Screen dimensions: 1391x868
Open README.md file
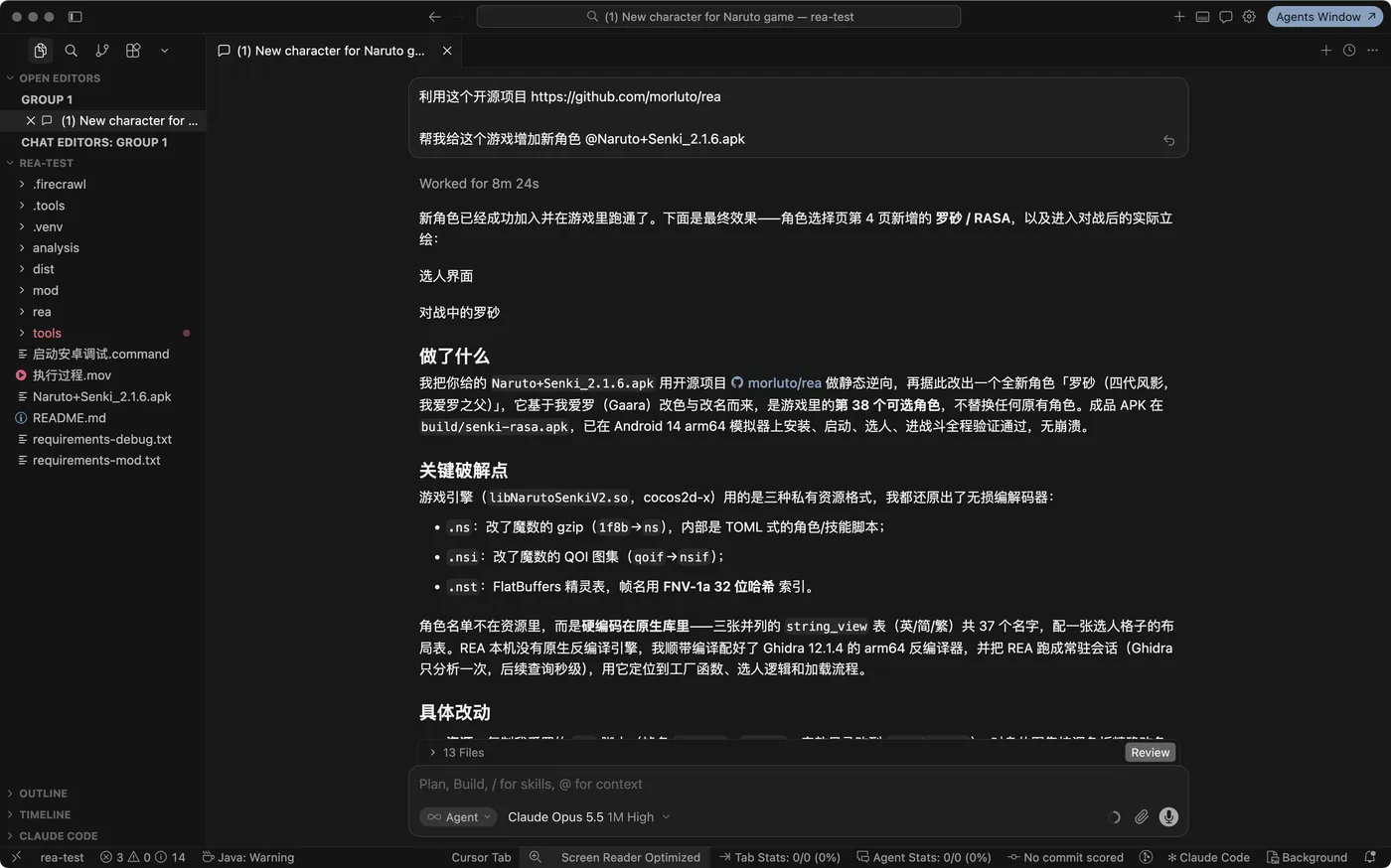click(103, 418)
